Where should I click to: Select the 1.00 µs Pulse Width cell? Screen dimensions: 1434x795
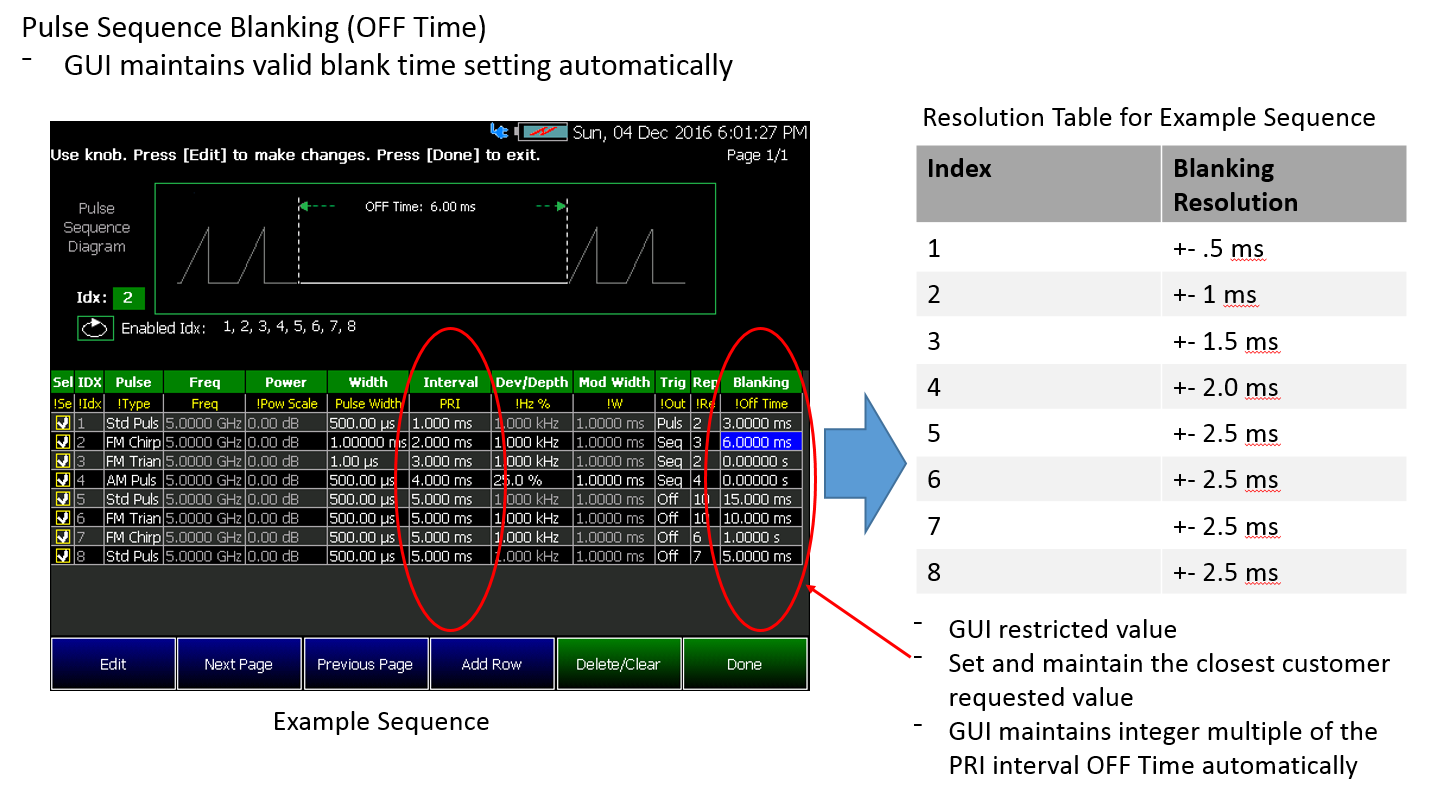click(368, 461)
